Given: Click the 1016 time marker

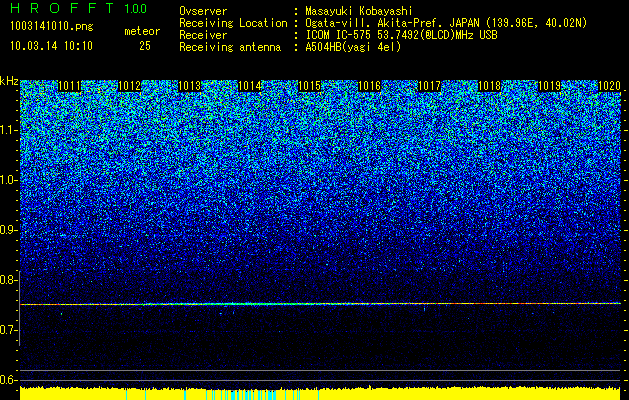Looking at the screenshot, I should tap(369, 86).
